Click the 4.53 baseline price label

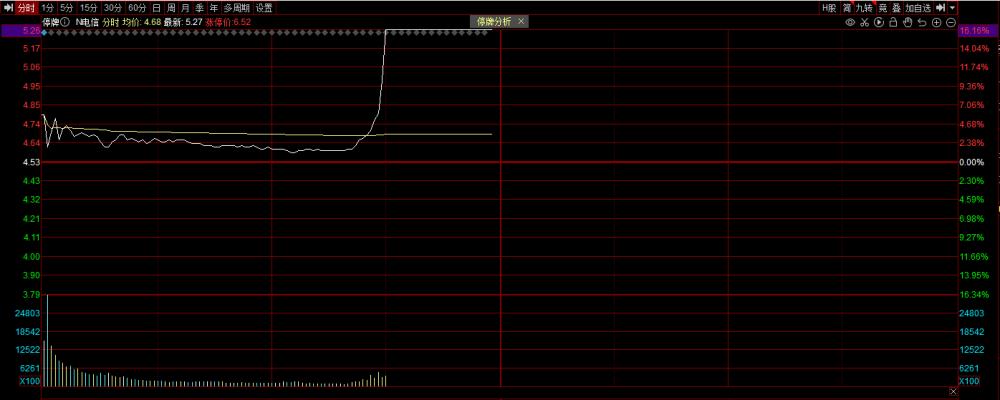click(x=31, y=162)
